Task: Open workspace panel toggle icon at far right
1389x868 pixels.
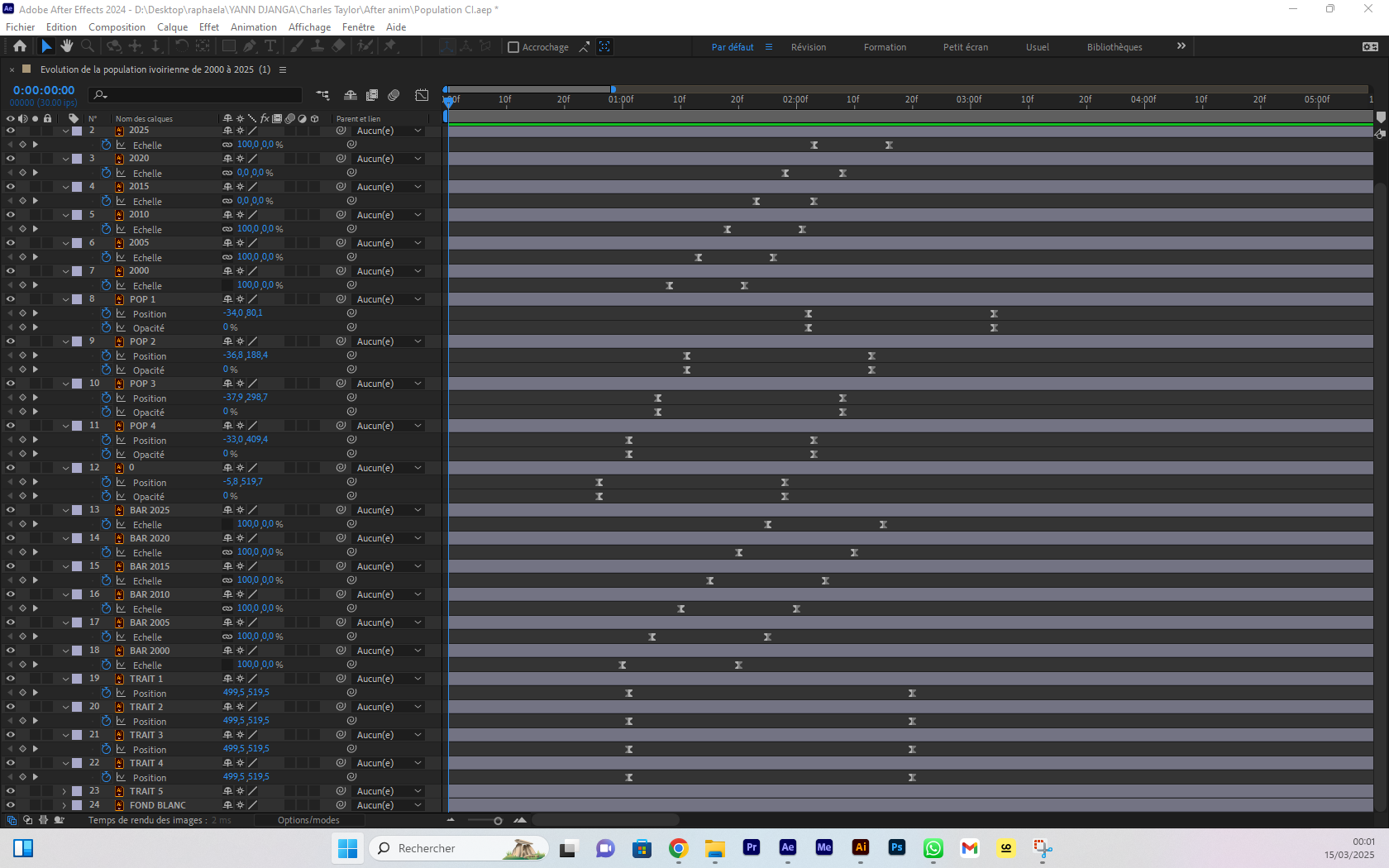Action: click(x=1370, y=46)
